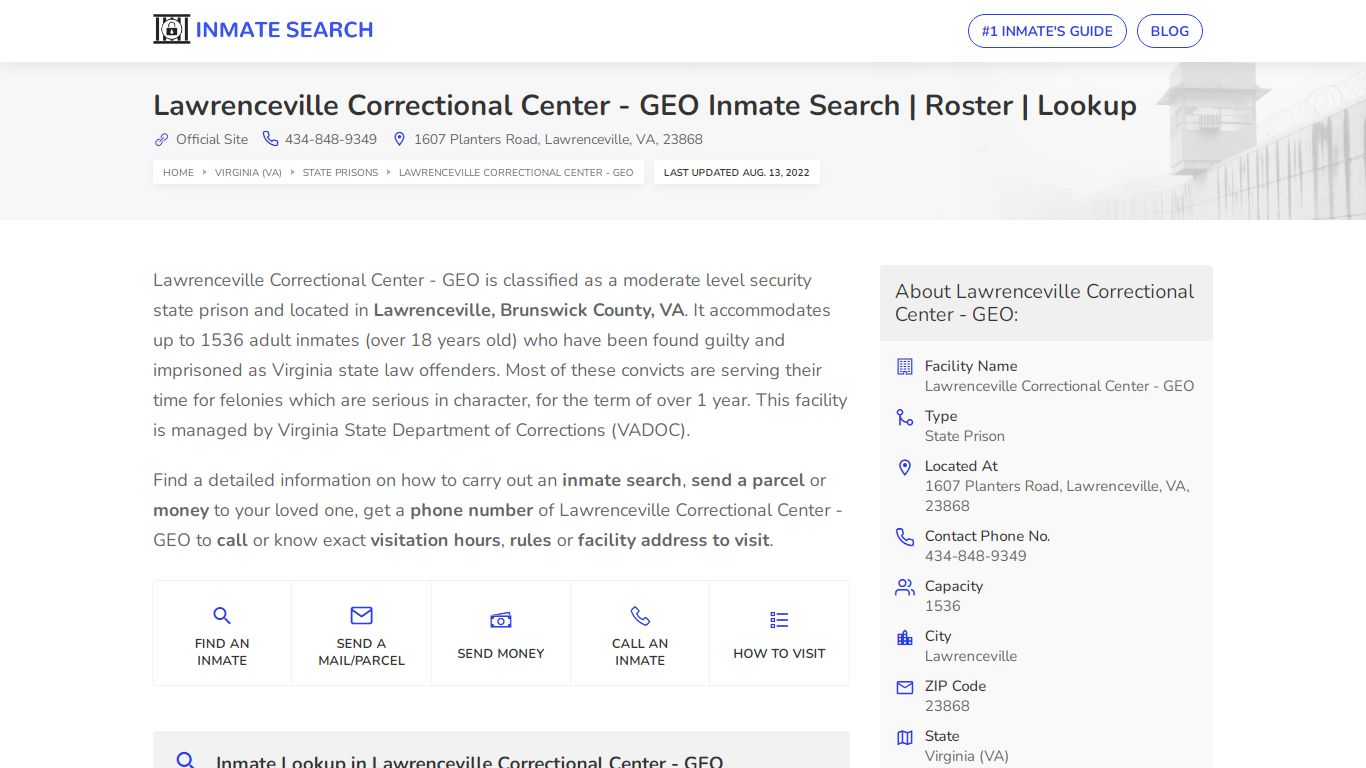Click the phone icon for Call an Inmate

pos(640,615)
